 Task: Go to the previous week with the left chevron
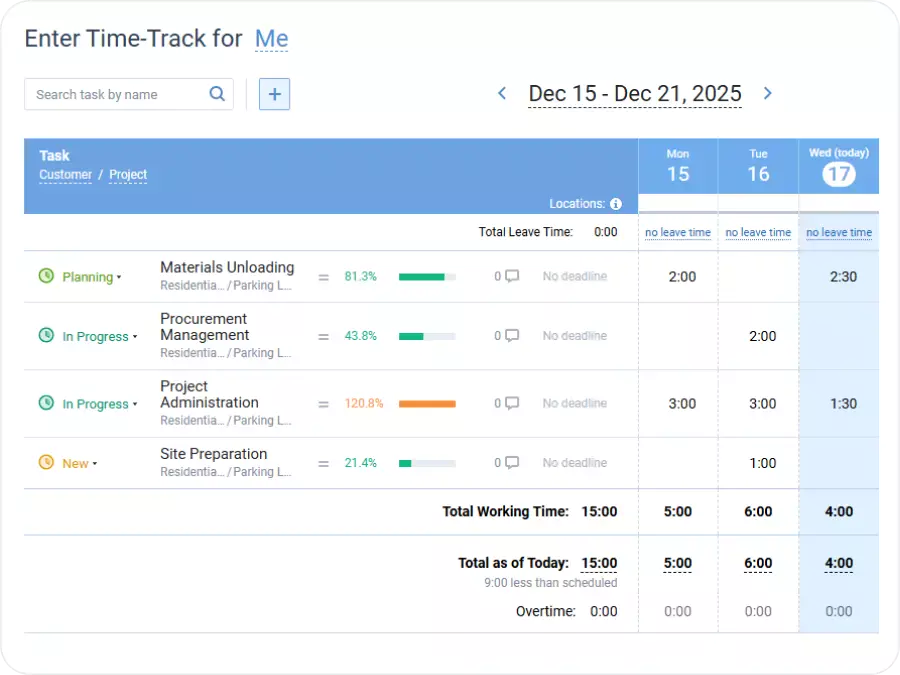click(x=502, y=93)
